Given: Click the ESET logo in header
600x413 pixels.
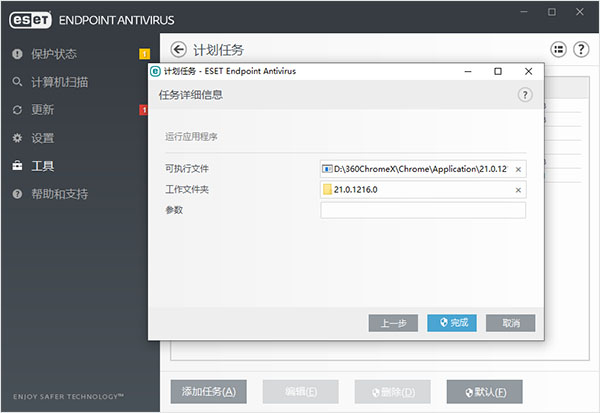Looking at the screenshot, I should [30, 20].
